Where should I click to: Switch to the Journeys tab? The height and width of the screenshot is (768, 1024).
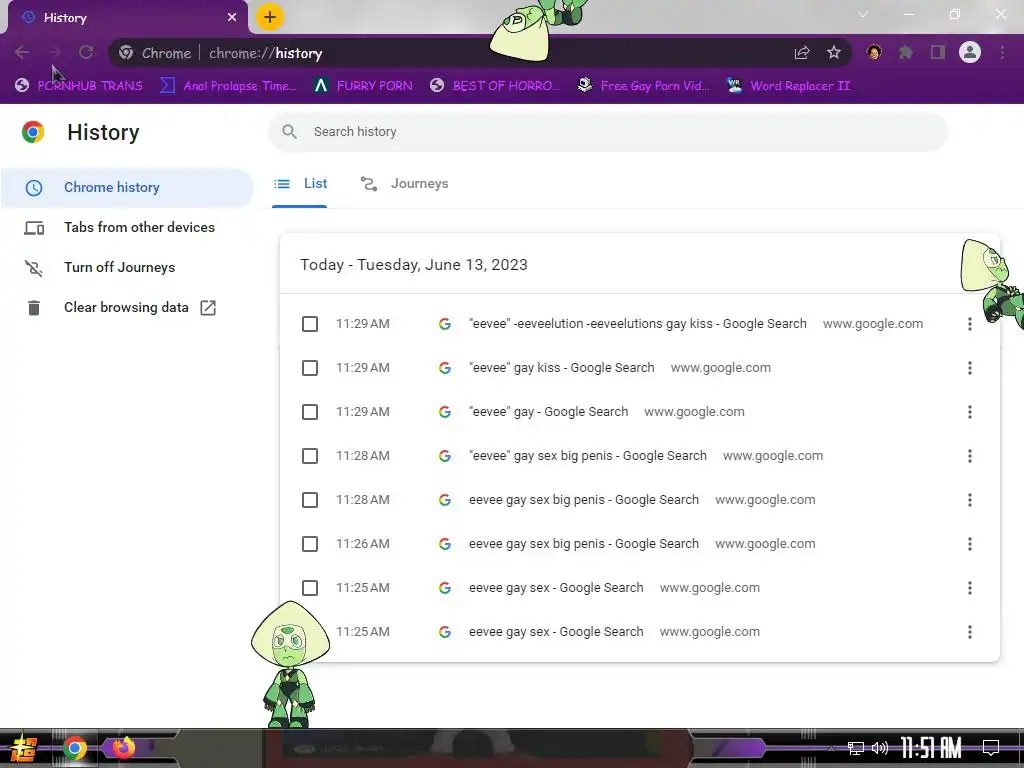404,184
